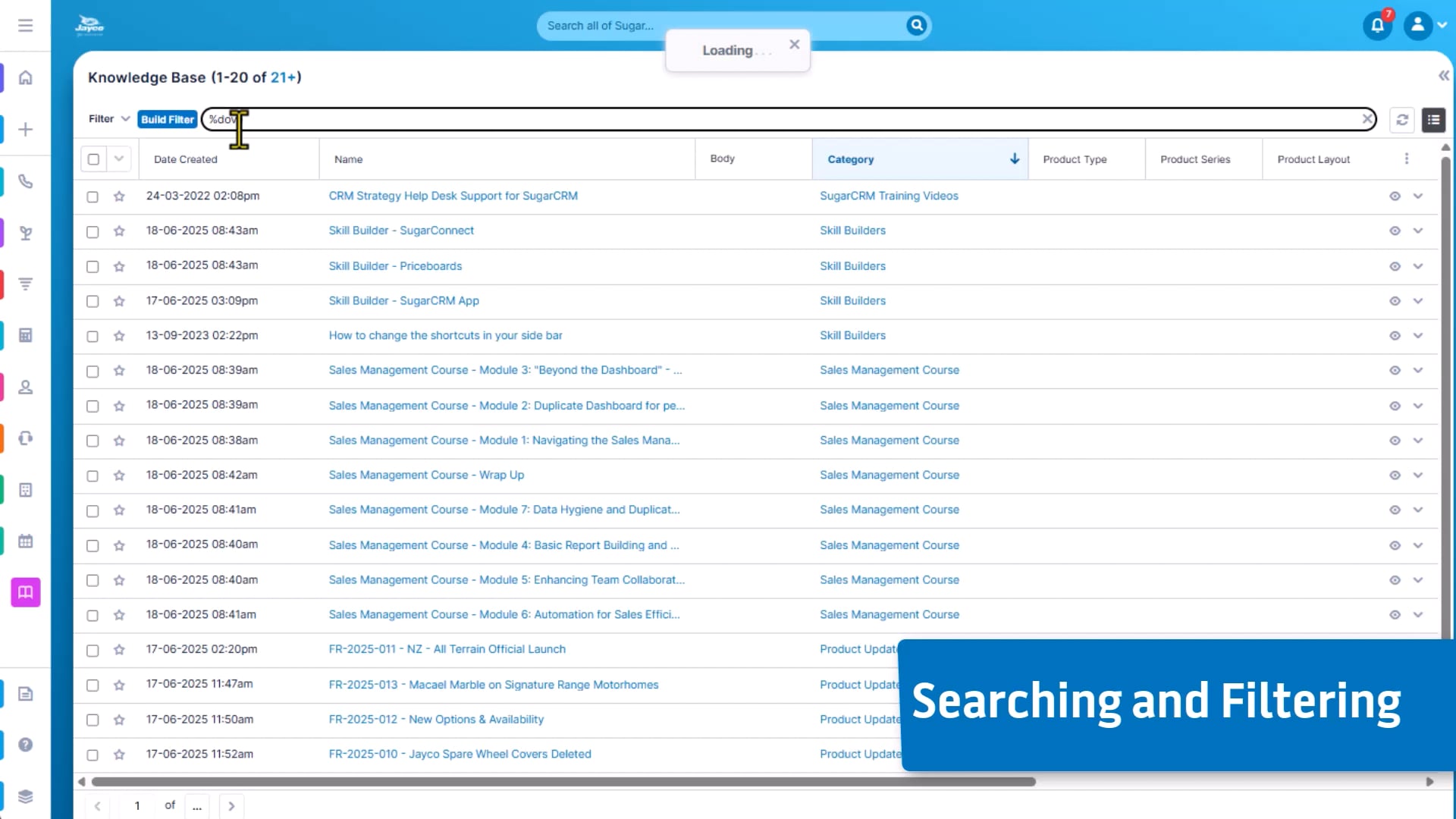Favorite the Skill Builder - SugarConnect row
The image size is (1456, 819).
(x=119, y=231)
